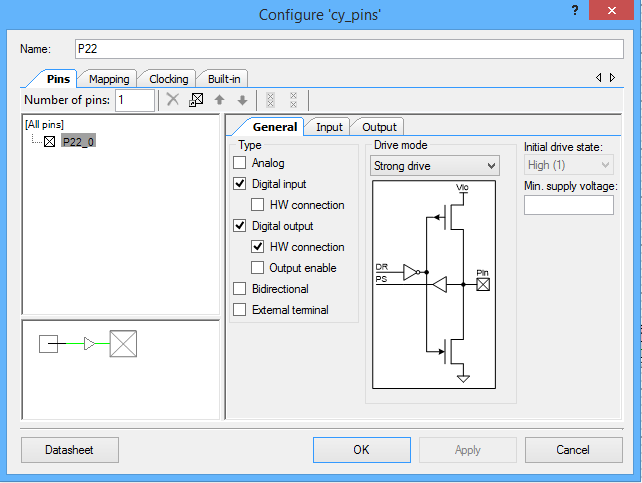Select the [All pins] tree node
642x483 pixels.
click(44, 124)
